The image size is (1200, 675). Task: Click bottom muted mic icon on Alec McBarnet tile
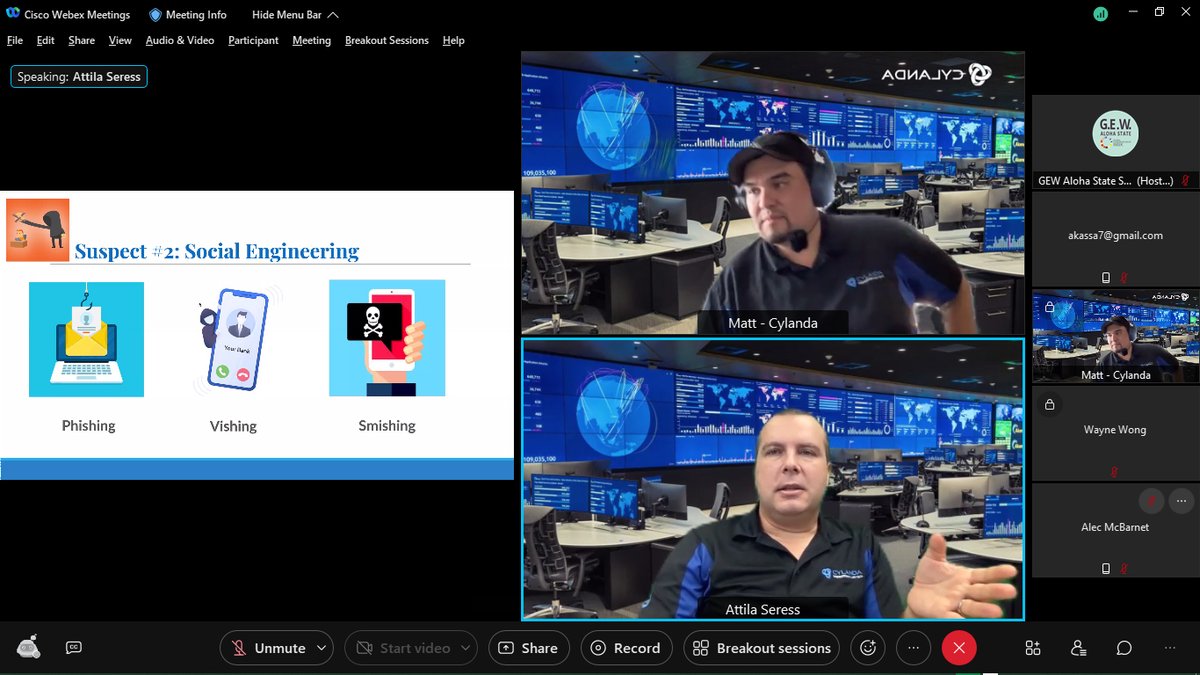tap(1124, 568)
